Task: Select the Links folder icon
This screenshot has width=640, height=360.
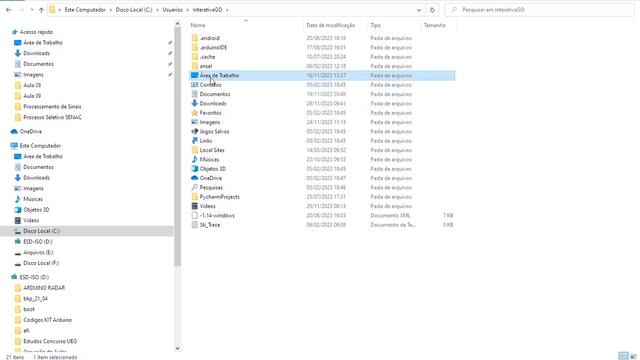Action: click(195, 141)
